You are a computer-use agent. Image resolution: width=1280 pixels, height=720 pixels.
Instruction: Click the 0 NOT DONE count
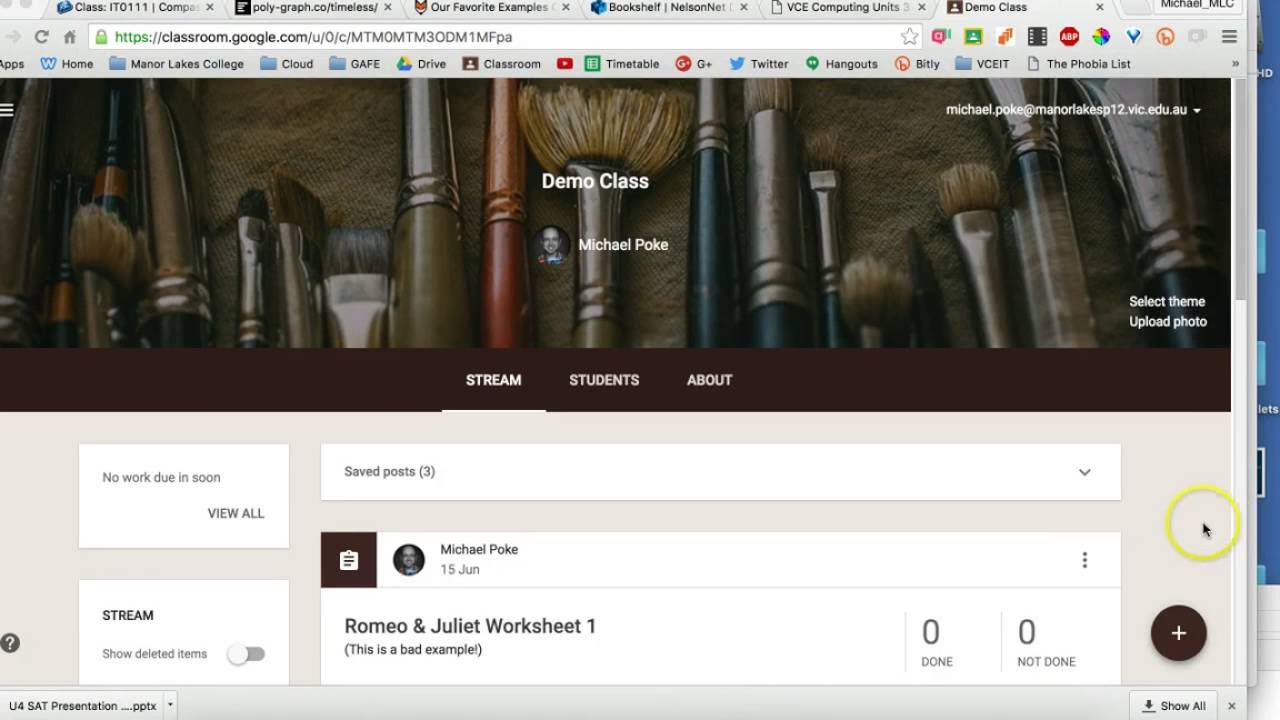tap(1046, 641)
